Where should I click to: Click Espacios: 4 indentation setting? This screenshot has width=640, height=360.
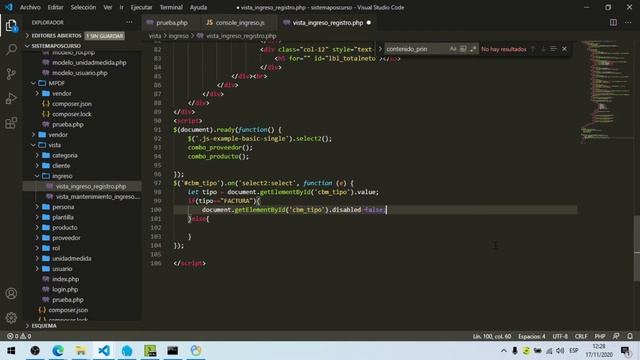point(532,336)
